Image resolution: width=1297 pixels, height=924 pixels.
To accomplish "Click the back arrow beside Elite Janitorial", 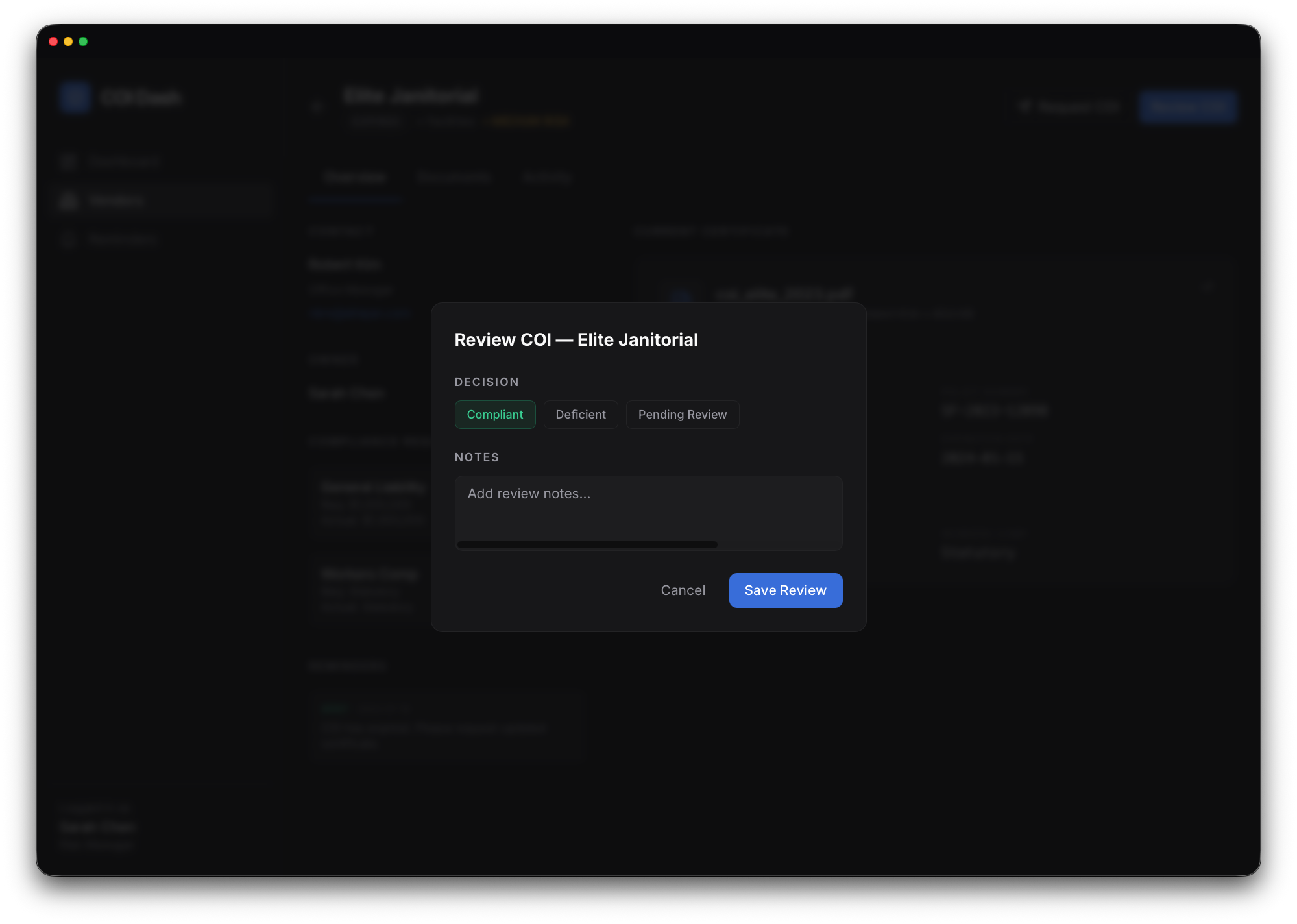I will point(317,107).
